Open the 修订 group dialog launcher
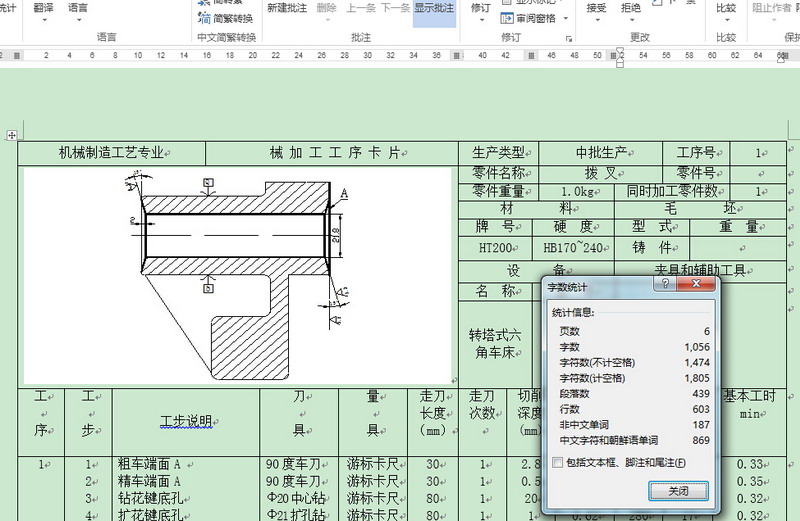Viewport: 800px width, 521px height. click(569, 38)
